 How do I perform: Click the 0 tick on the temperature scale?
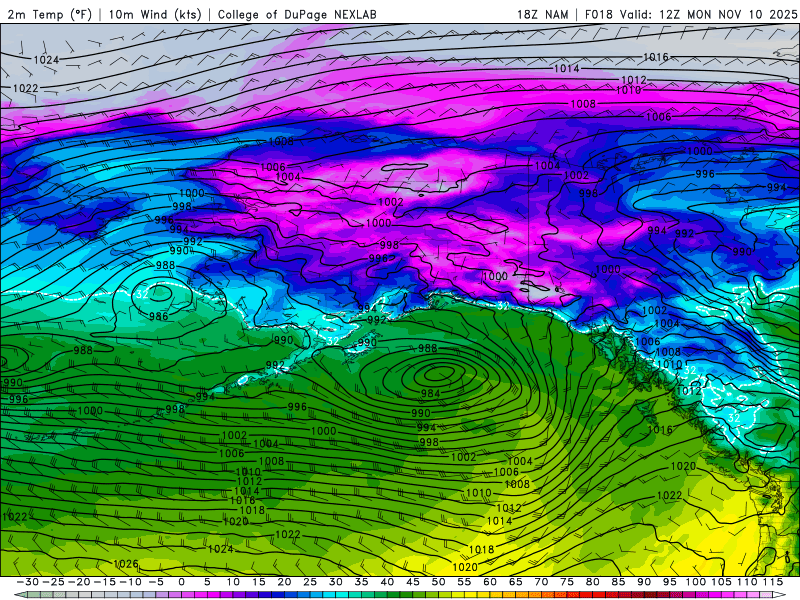click(x=182, y=582)
